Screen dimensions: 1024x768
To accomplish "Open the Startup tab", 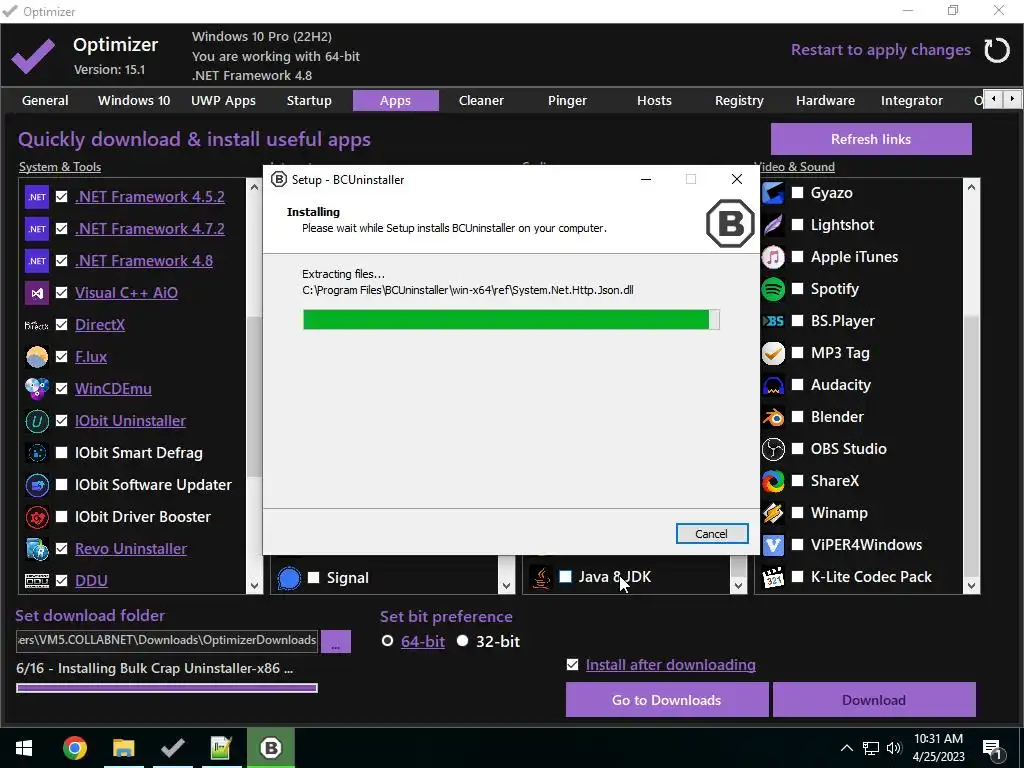I will [x=309, y=101].
